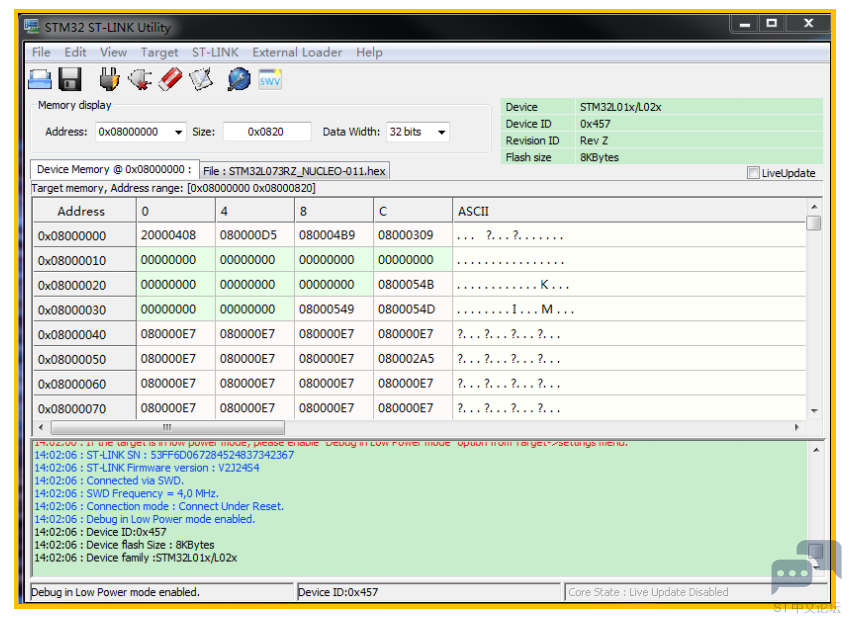Open the Help menu
The image size is (850, 623).
[369, 53]
